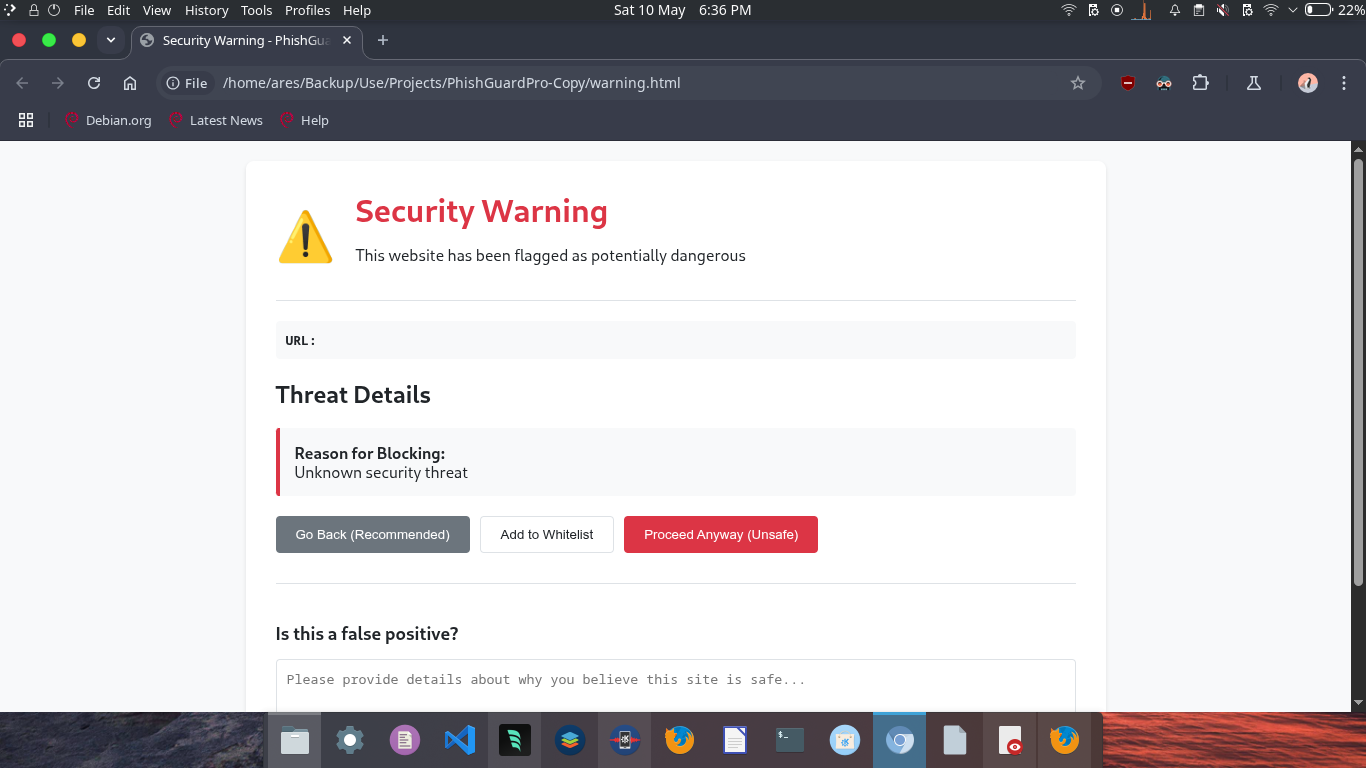Open the Chrome Labs flask icon
The image size is (1366, 768).
click(1253, 83)
